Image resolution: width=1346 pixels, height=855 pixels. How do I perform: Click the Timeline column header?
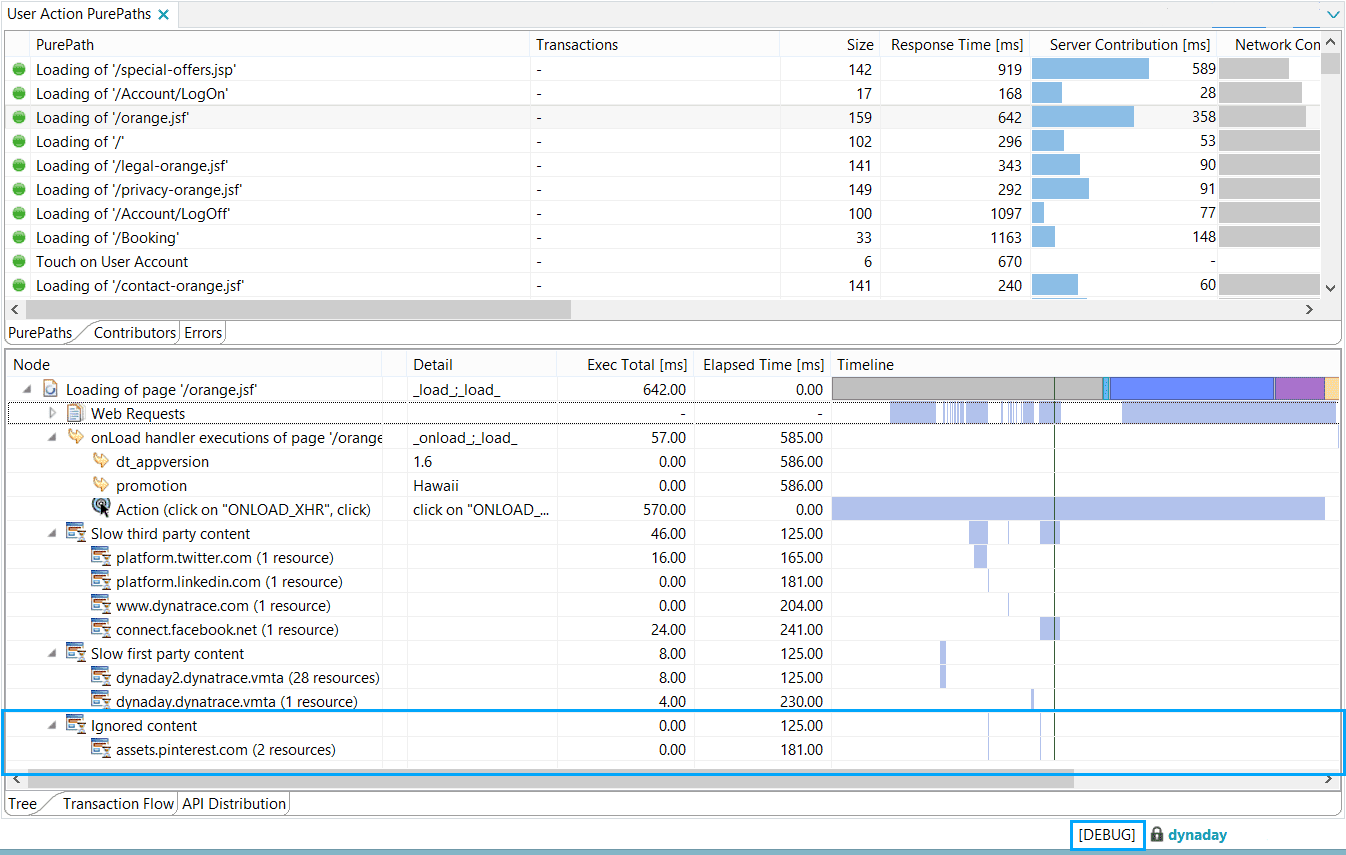tap(865, 365)
